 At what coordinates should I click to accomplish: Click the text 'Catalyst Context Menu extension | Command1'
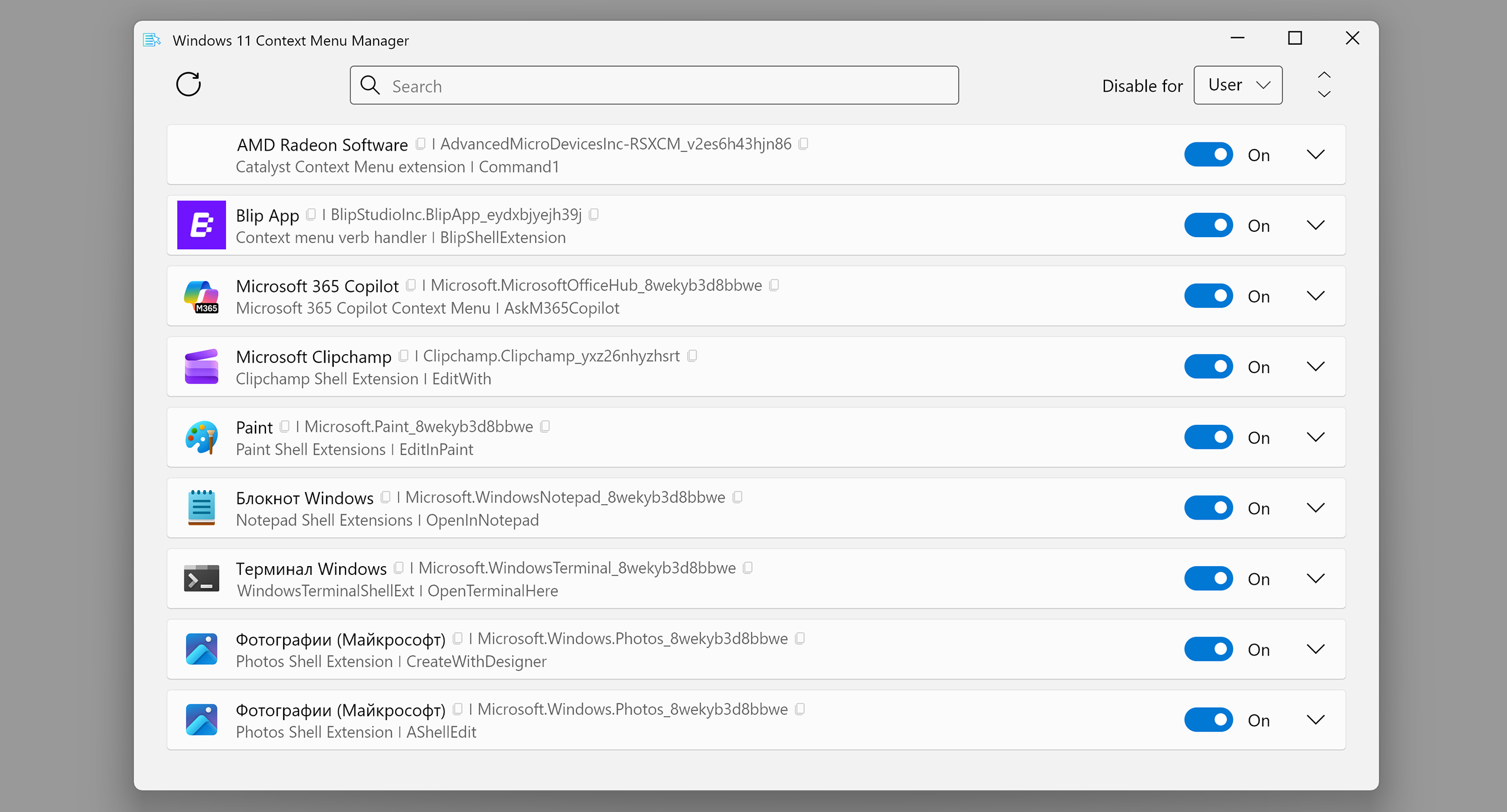point(397,167)
